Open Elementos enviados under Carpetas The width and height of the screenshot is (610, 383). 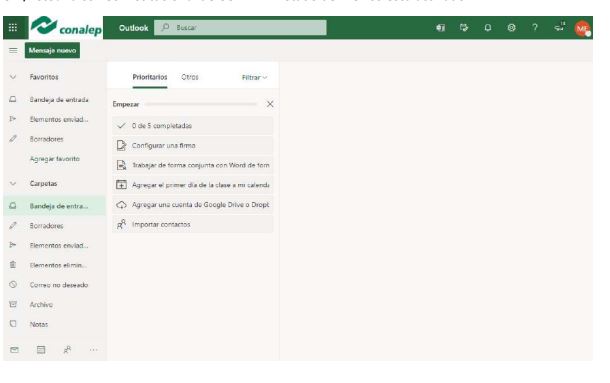(x=54, y=246)
